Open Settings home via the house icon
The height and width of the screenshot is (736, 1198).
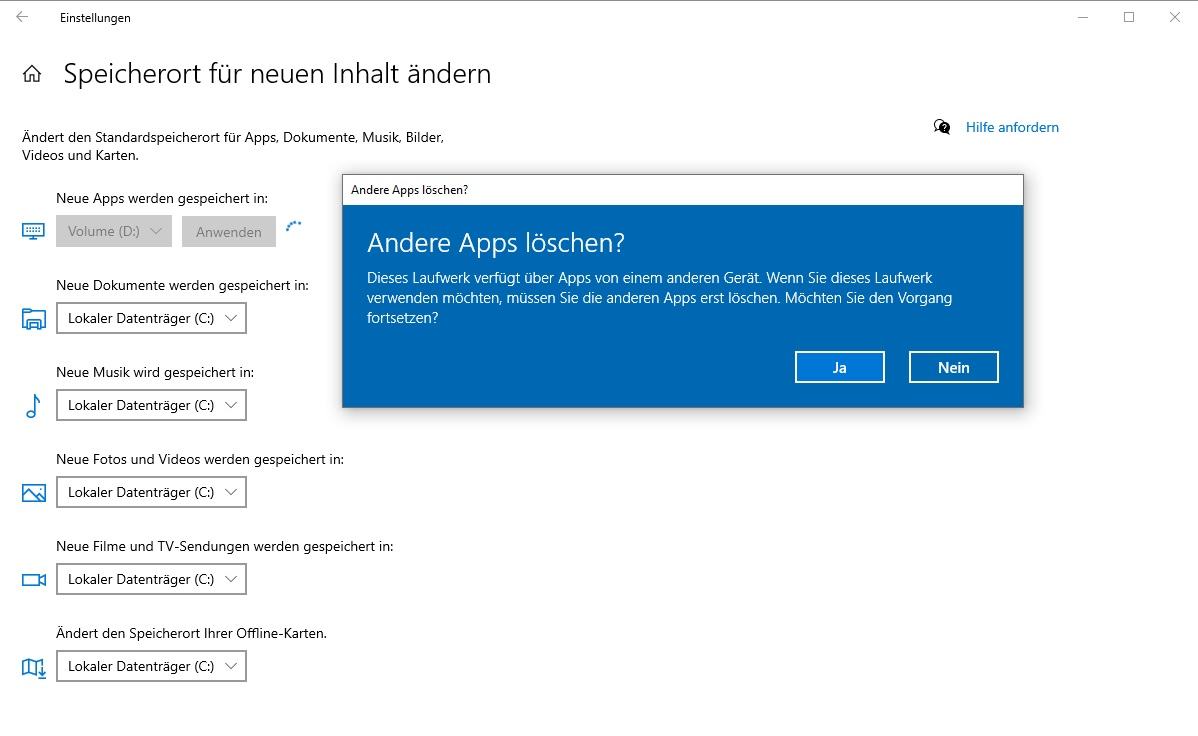click(x=32, y=73)
